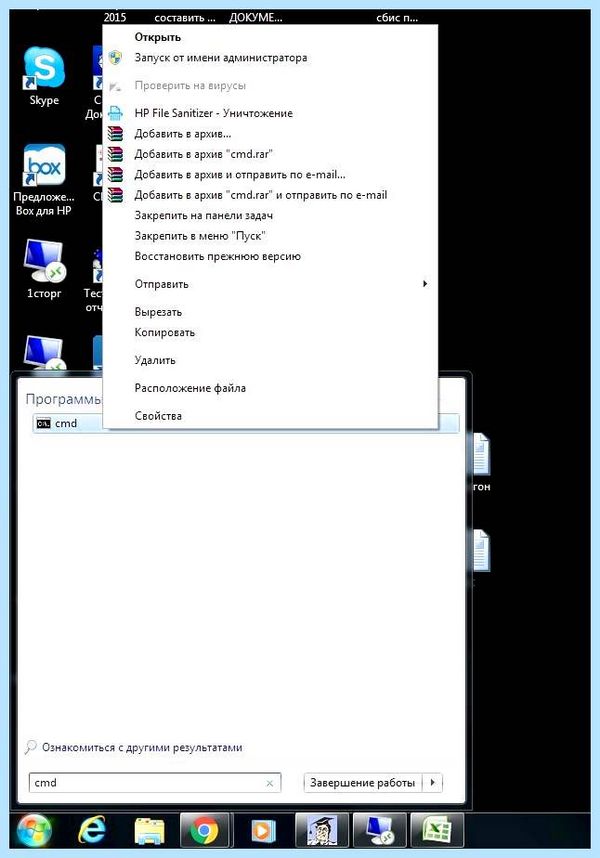Click the 'Завершение работы' button
This screenshot has height=858, width=600.
363,783
